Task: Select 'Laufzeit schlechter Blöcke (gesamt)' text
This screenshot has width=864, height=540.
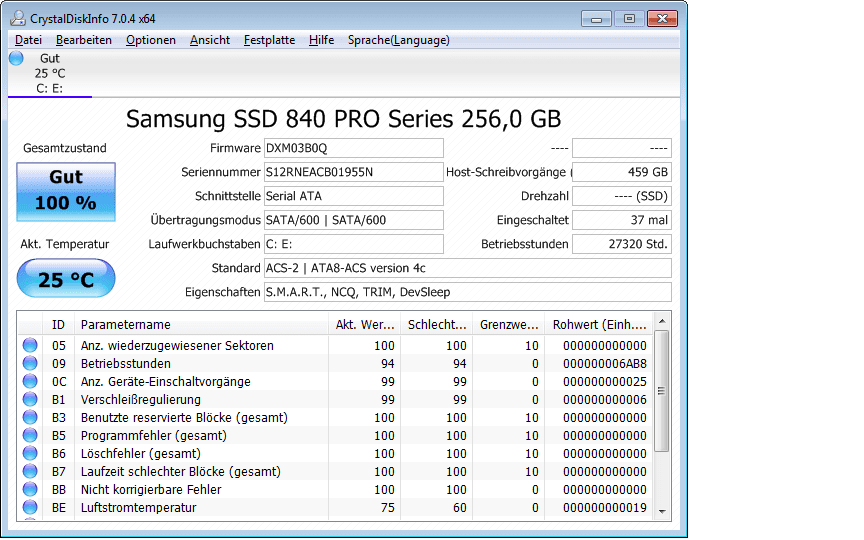Action: pyautogui.click(x=181, y=472)
